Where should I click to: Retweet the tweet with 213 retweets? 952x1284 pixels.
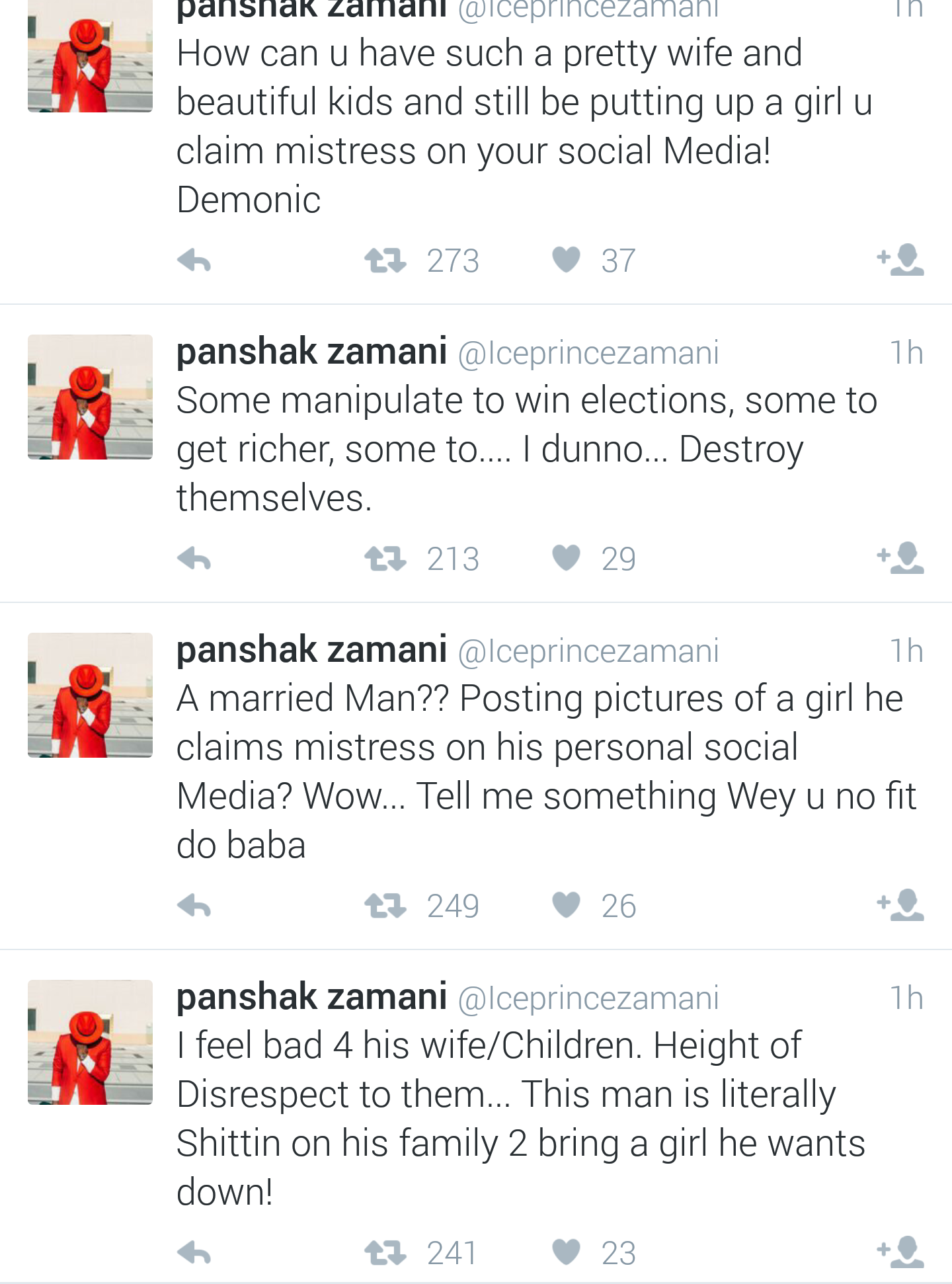coord(385,559)
